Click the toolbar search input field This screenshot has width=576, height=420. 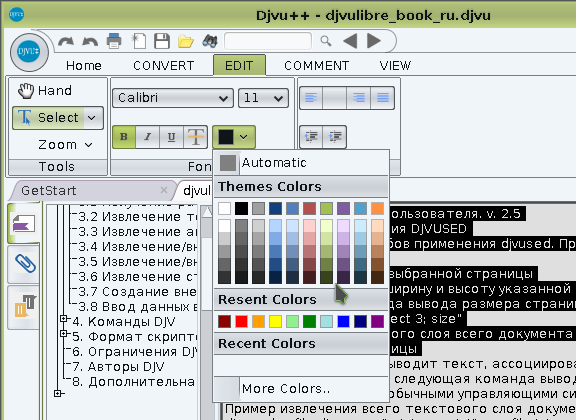pos(268,41)
